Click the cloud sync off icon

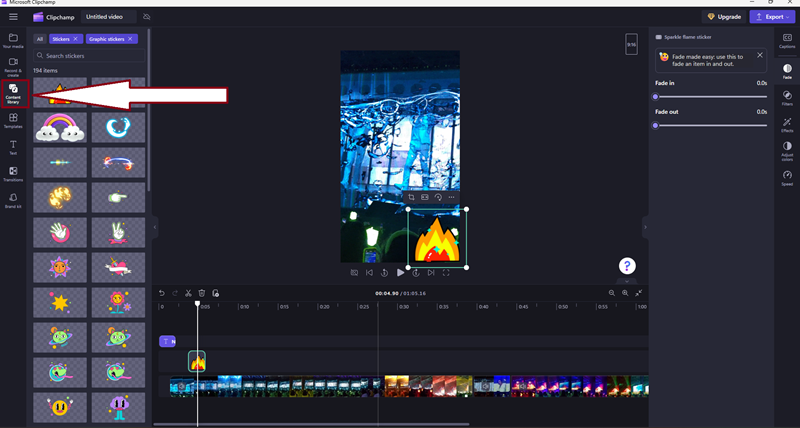(x=147, y=17)
